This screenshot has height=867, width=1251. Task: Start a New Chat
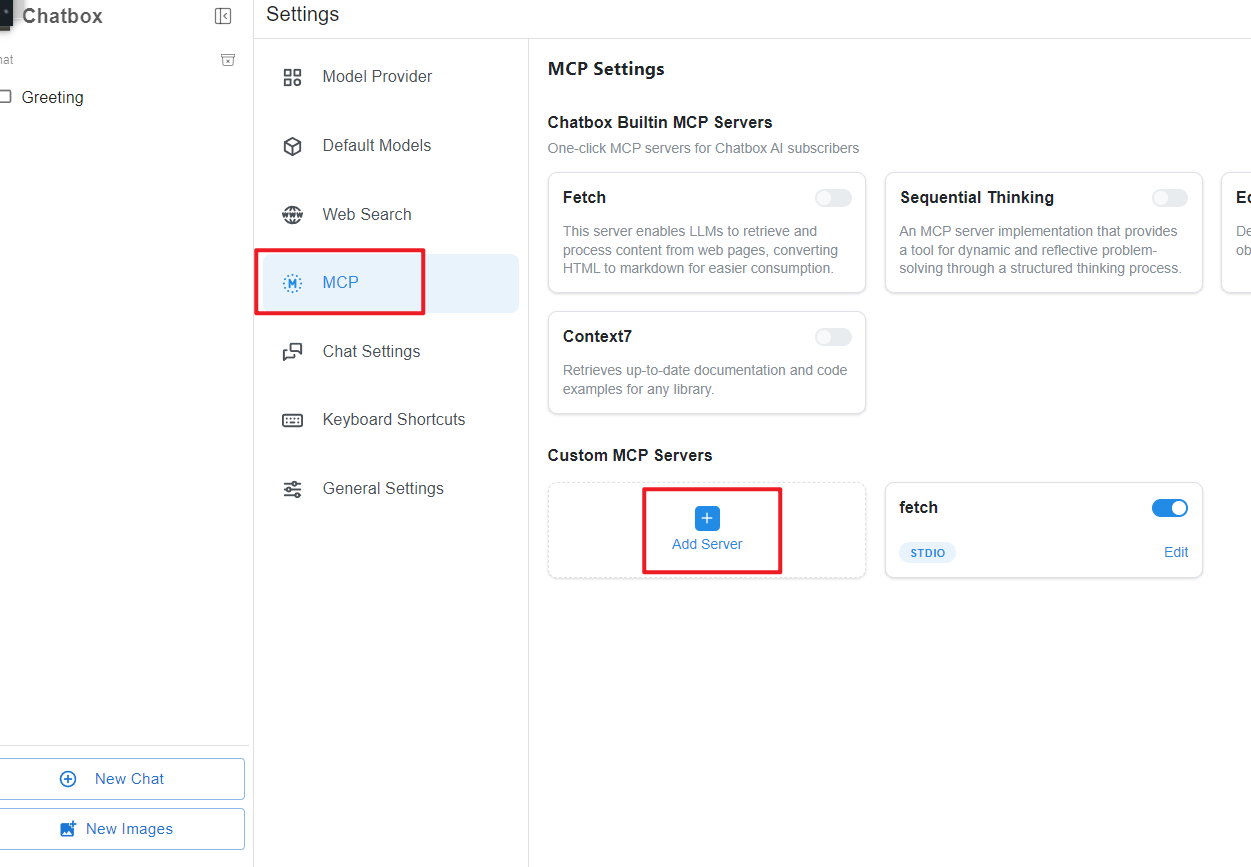pos(120,779)
